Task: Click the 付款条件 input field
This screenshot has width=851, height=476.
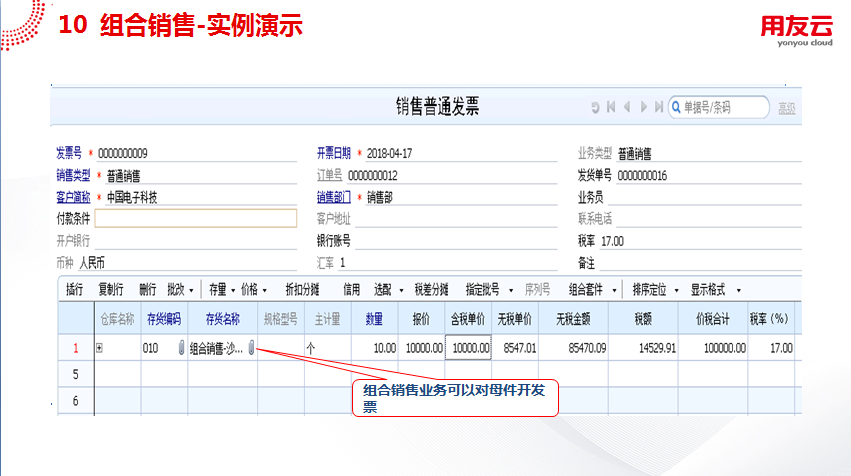Action: point(196,218)
